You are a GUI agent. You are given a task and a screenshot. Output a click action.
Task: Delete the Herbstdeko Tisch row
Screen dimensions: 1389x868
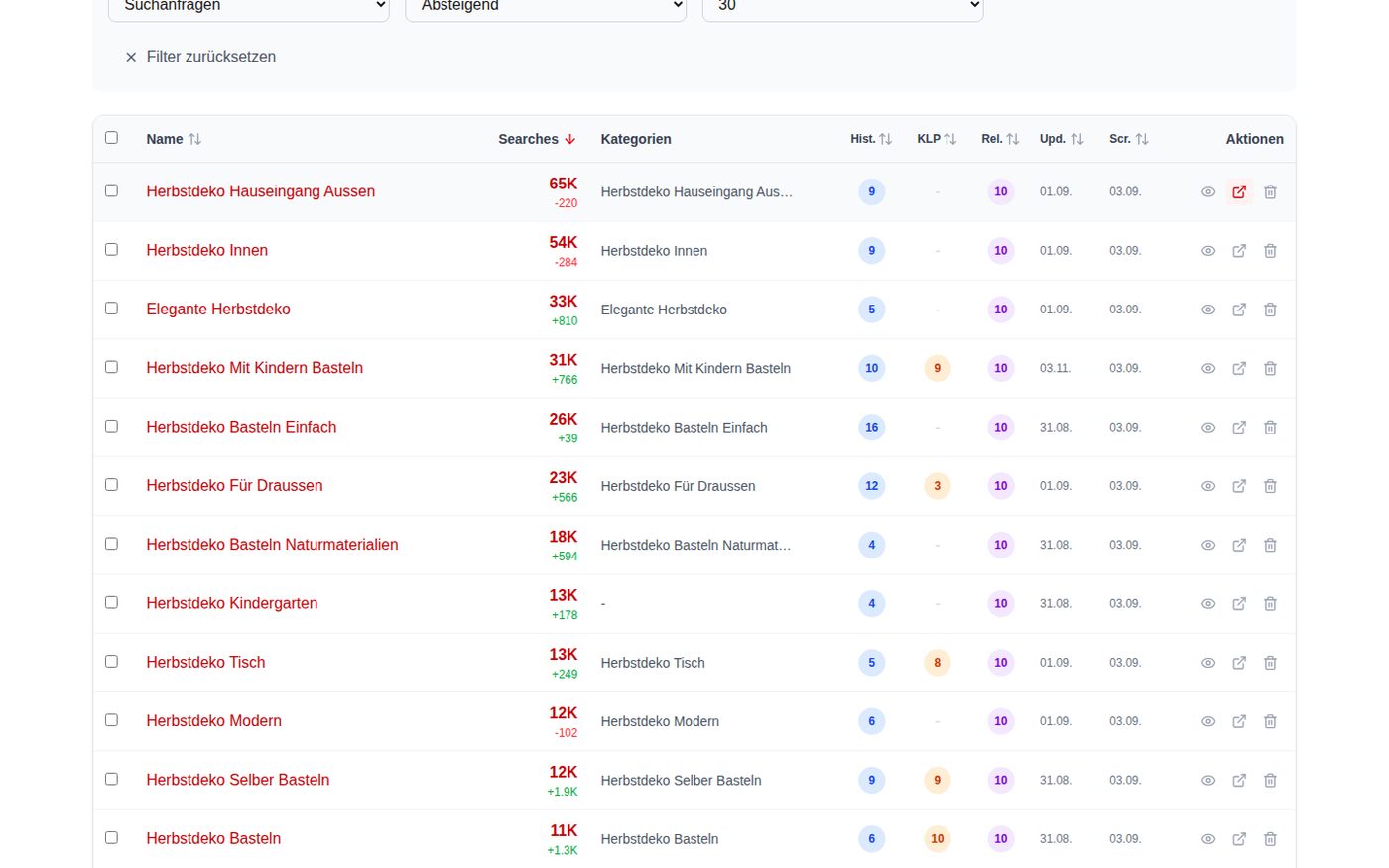[1270, 663]
